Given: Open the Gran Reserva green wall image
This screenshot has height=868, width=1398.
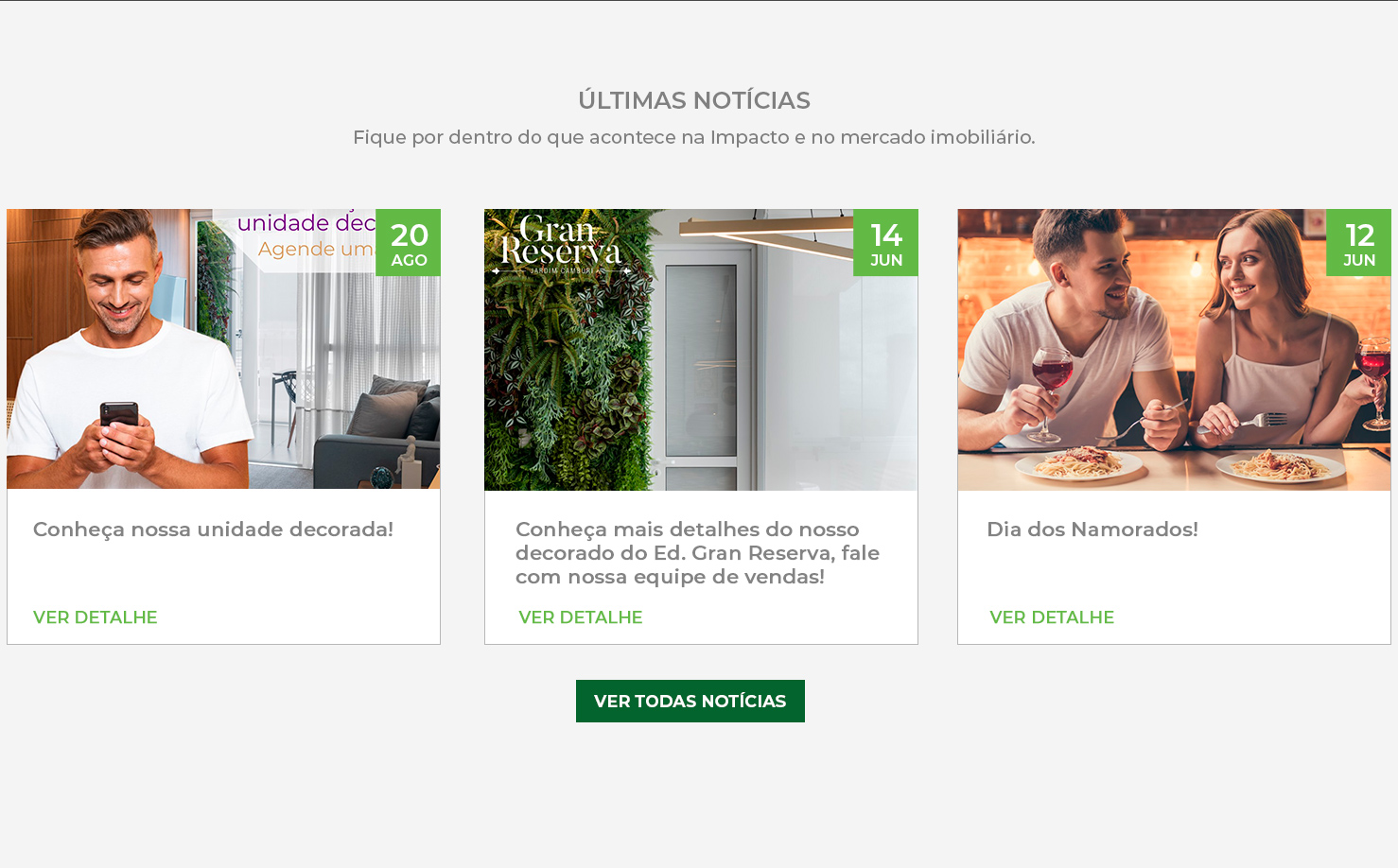Looking at the screenshot, I should [701, 350].
